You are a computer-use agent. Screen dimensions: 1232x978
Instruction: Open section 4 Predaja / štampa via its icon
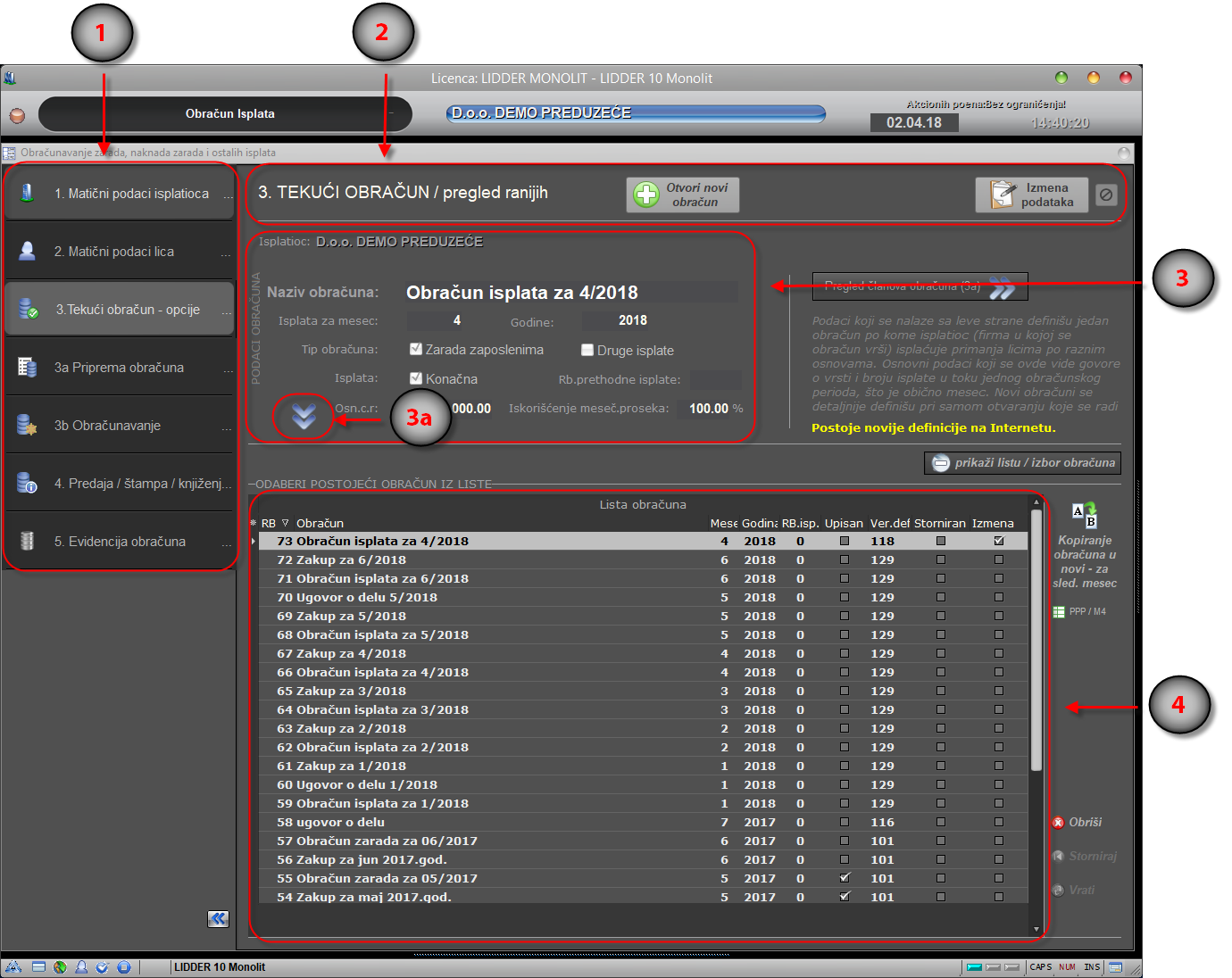pyautogui.click(x=27, y=483)
